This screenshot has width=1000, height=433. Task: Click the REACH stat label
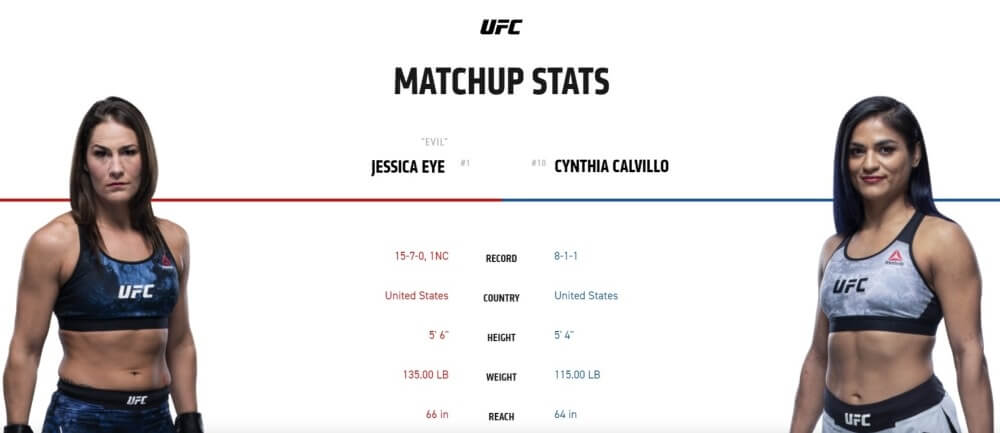pos(501,417)
